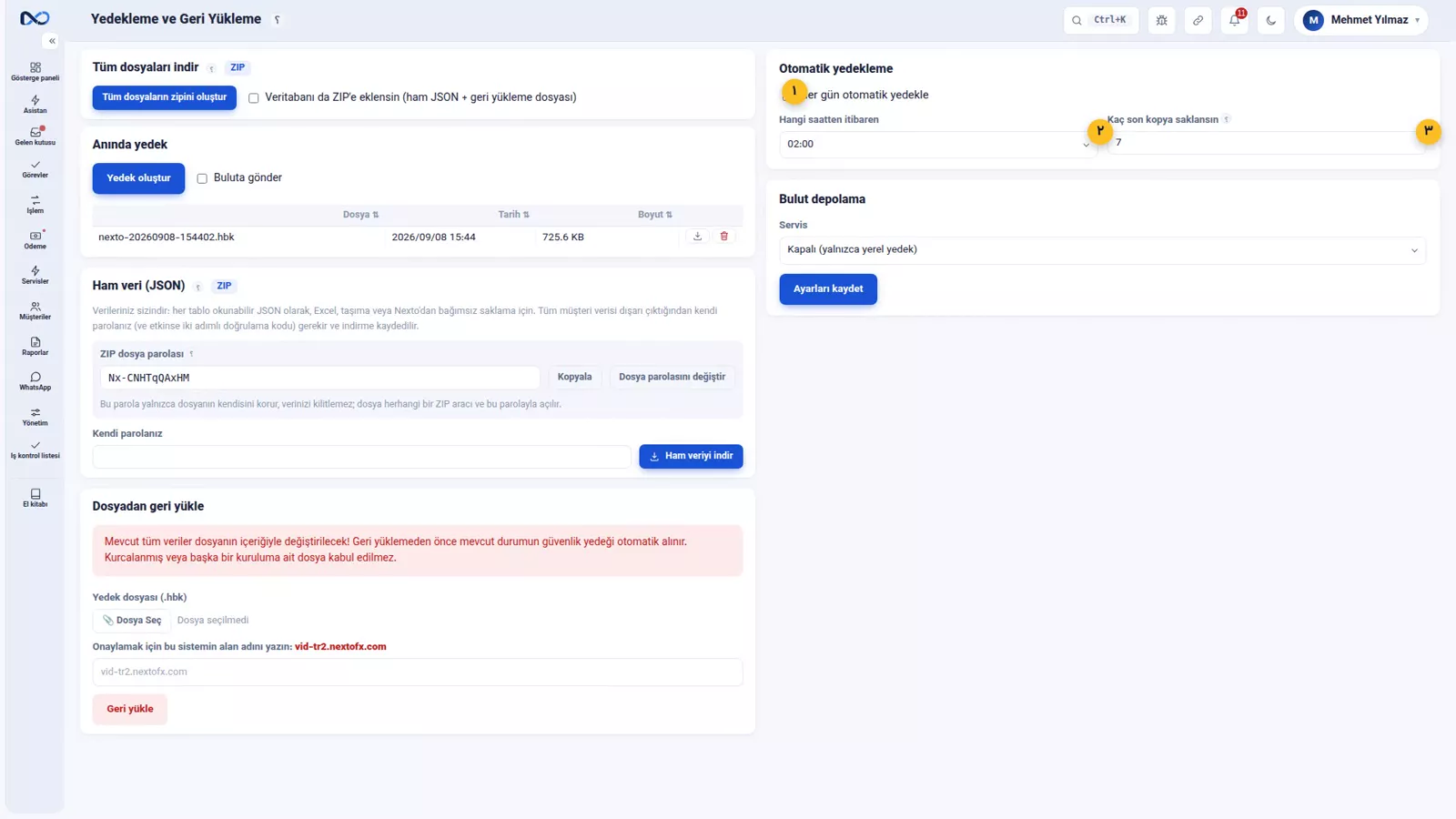Image resolution: width=1456 pixels, height=819 pixels.
Task: Enable Veritabanı da ZIP'e eklensin checkbox
Action: [254, 98]
